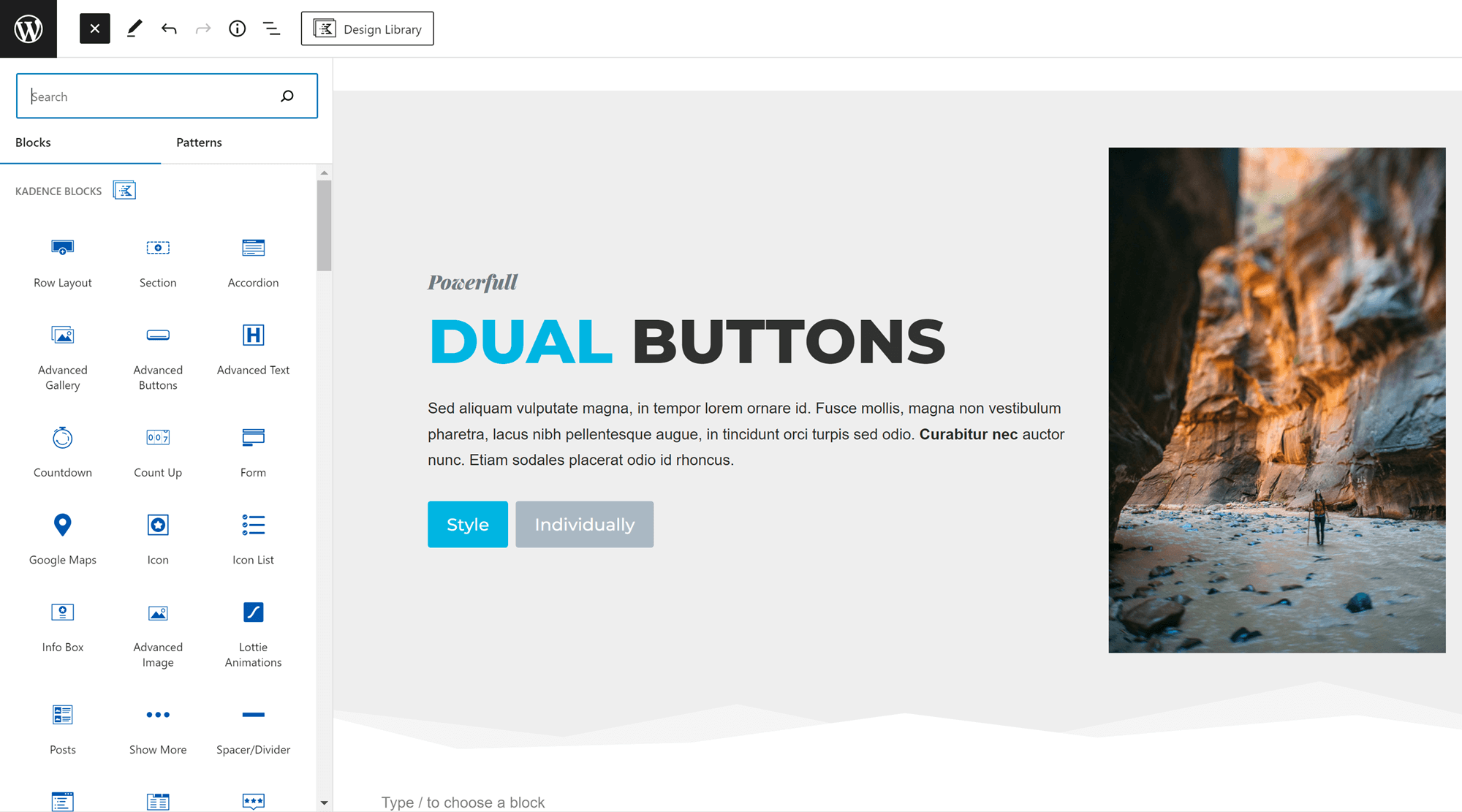Open the Info Box block
1462x812 pixels.
(x=62, y=625)
